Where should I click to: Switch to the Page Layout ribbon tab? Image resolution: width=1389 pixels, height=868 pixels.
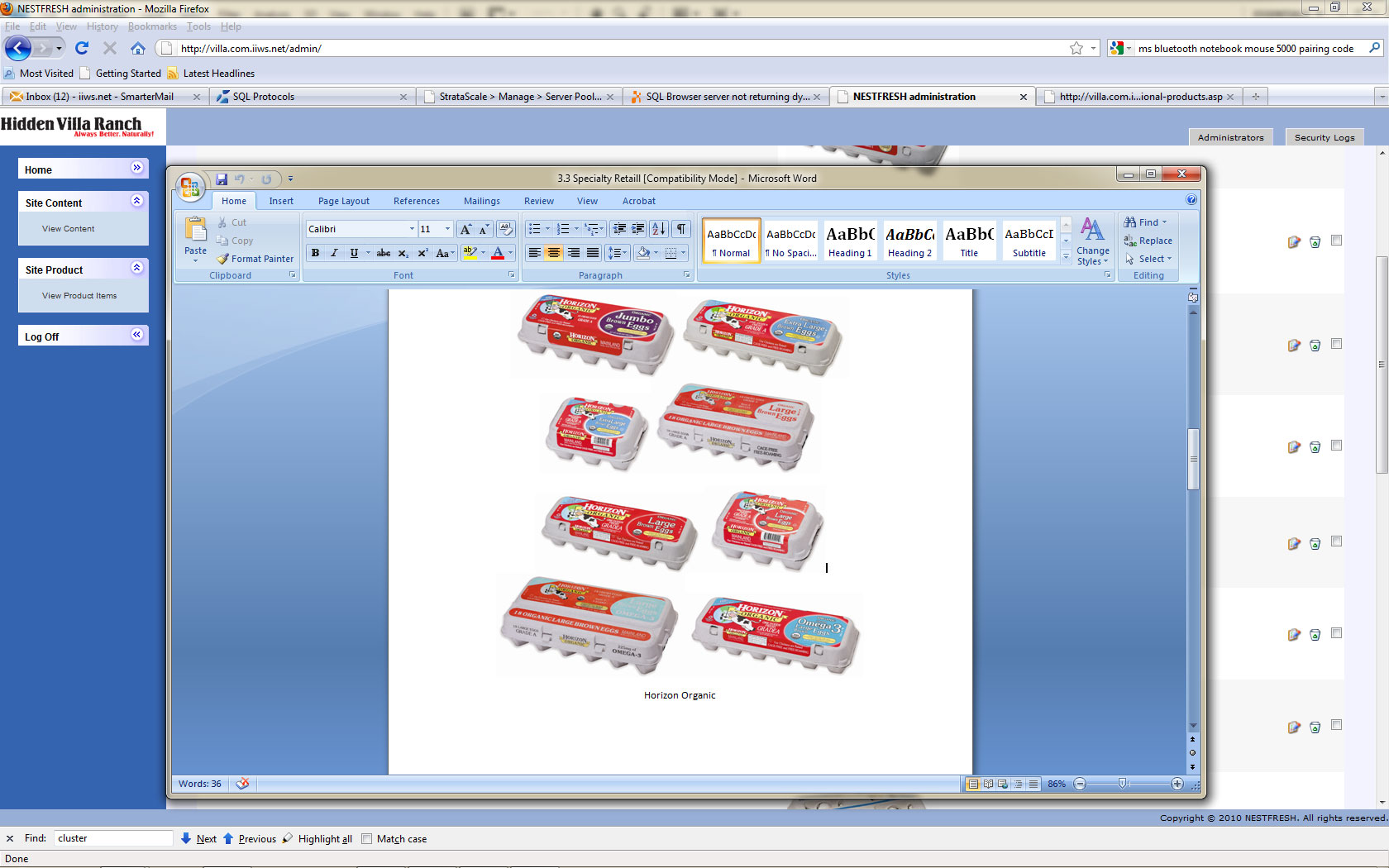[343, 201]
